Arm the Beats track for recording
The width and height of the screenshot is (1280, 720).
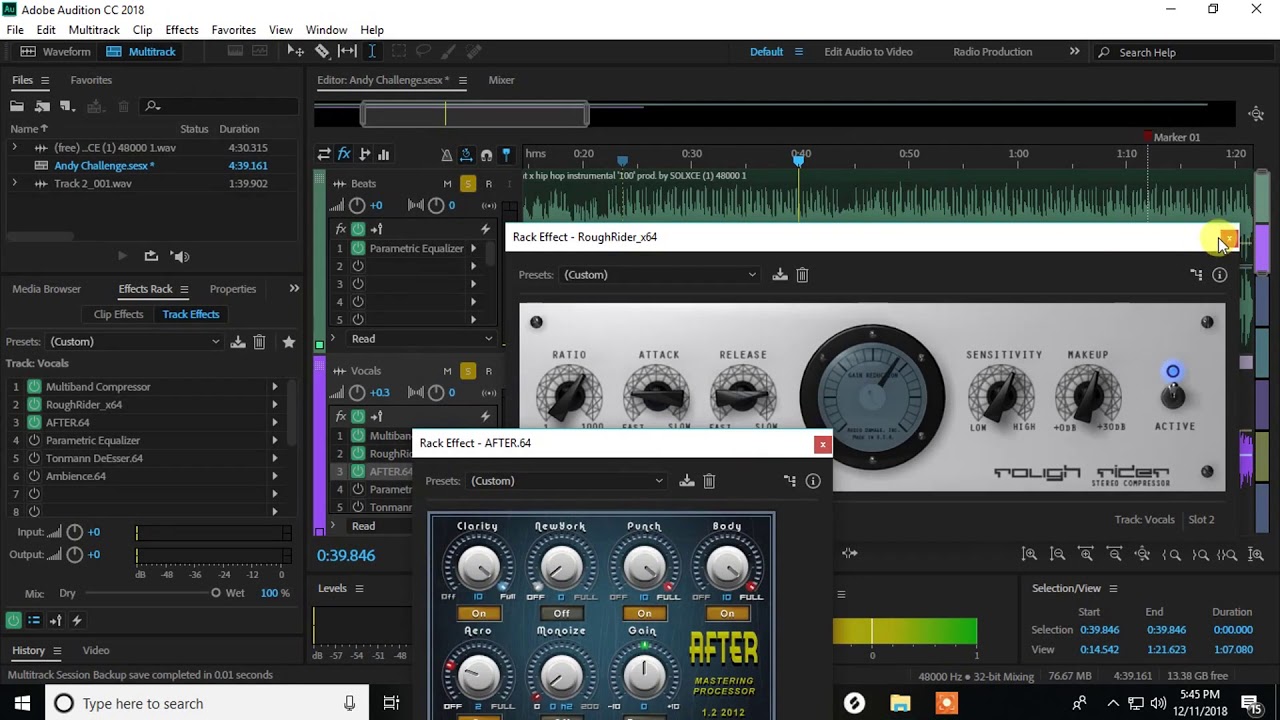pyautogui.click(x=488, y=184)
